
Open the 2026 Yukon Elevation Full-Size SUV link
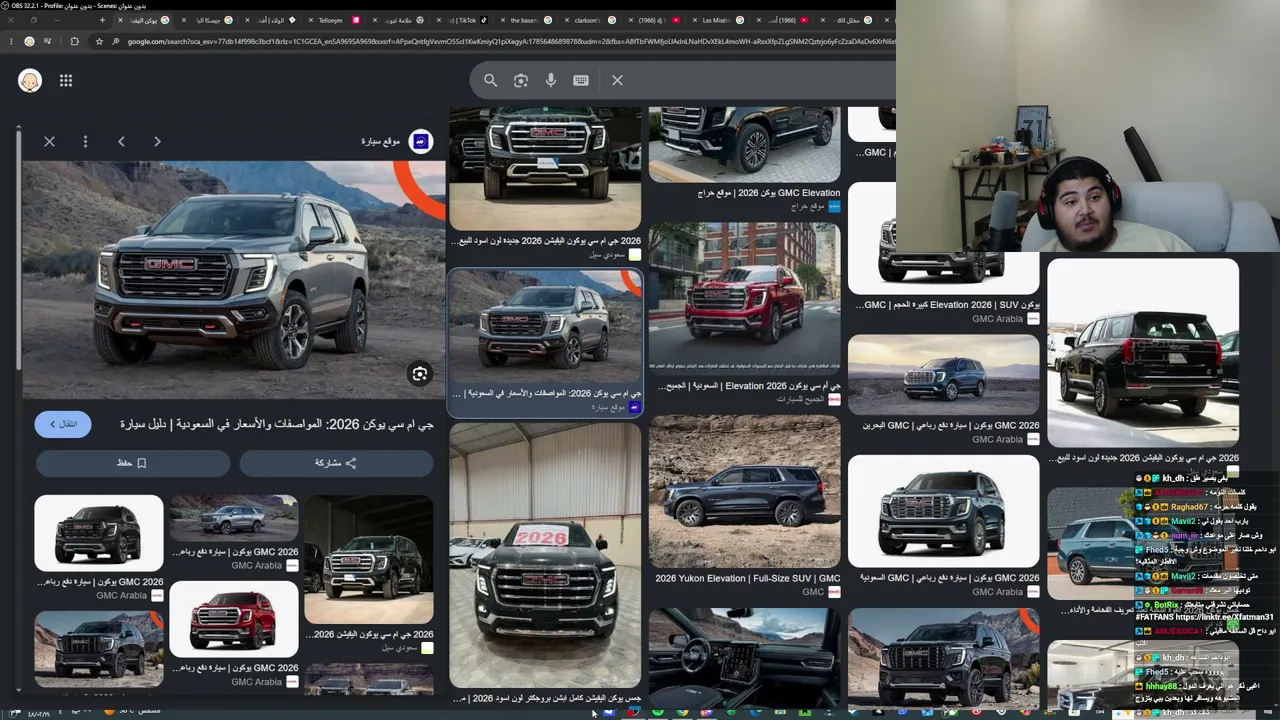[748, 578]
